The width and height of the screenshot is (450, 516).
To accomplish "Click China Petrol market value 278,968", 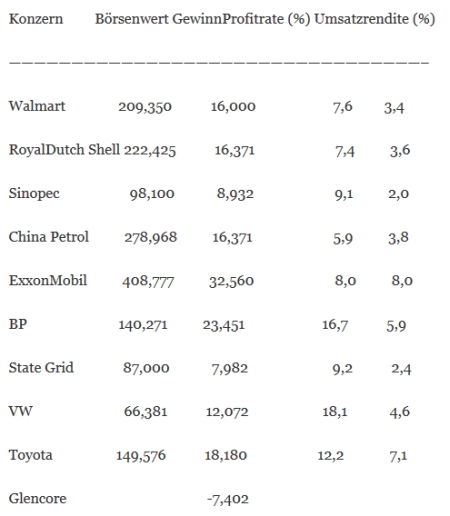I will click(x=151, y=237).
